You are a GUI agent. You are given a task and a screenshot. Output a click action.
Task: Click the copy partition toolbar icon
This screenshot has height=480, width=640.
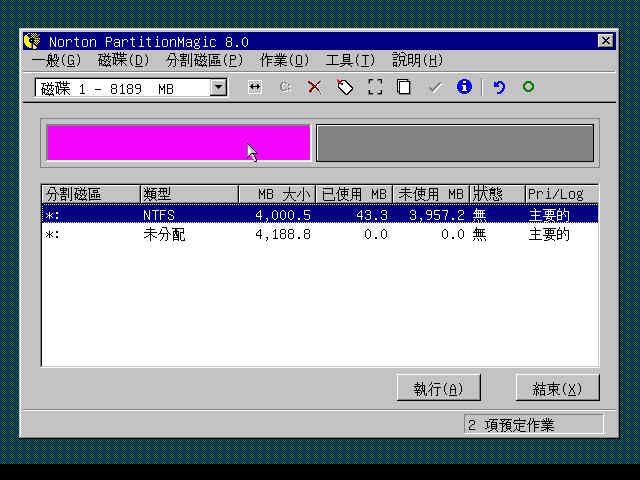tap(403, 87)
